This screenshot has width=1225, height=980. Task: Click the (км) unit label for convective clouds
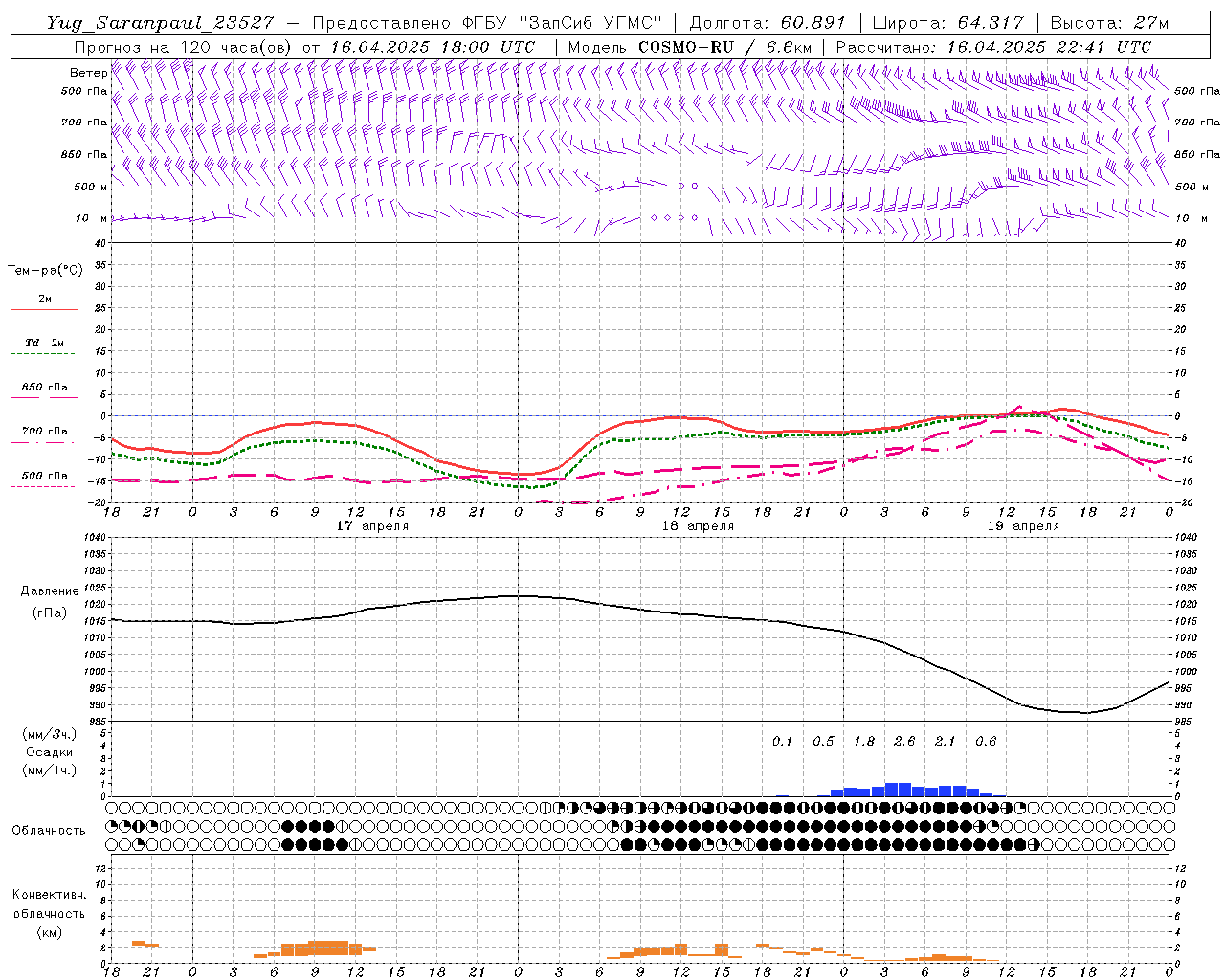pyautogui.click(x=49, y=932)
